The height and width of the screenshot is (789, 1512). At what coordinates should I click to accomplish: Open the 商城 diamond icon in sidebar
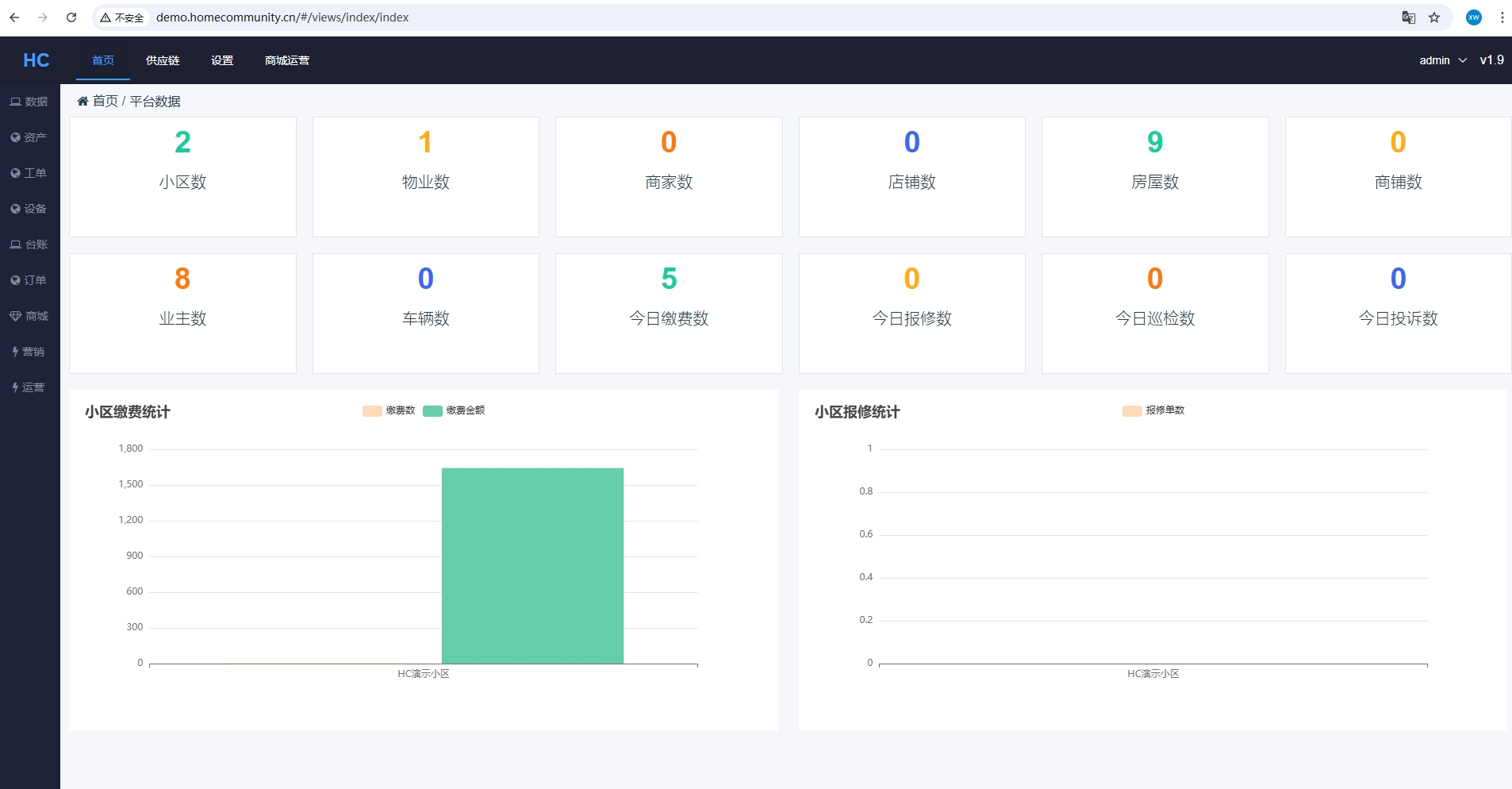15,316
